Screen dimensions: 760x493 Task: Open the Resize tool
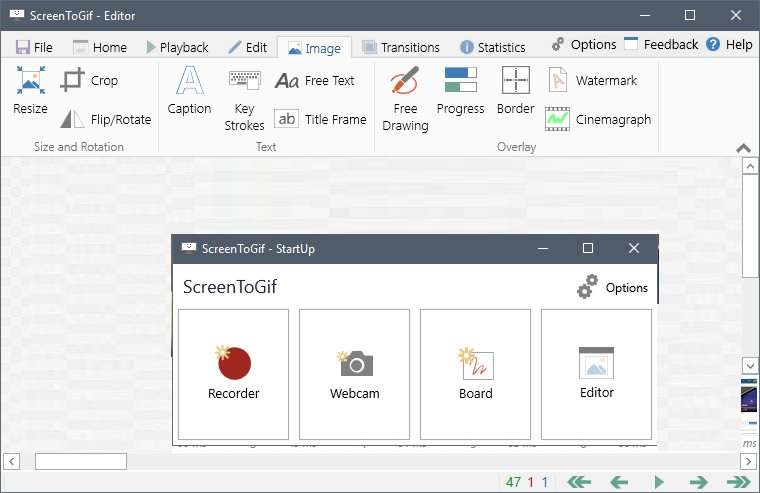[x=31, y=90]
